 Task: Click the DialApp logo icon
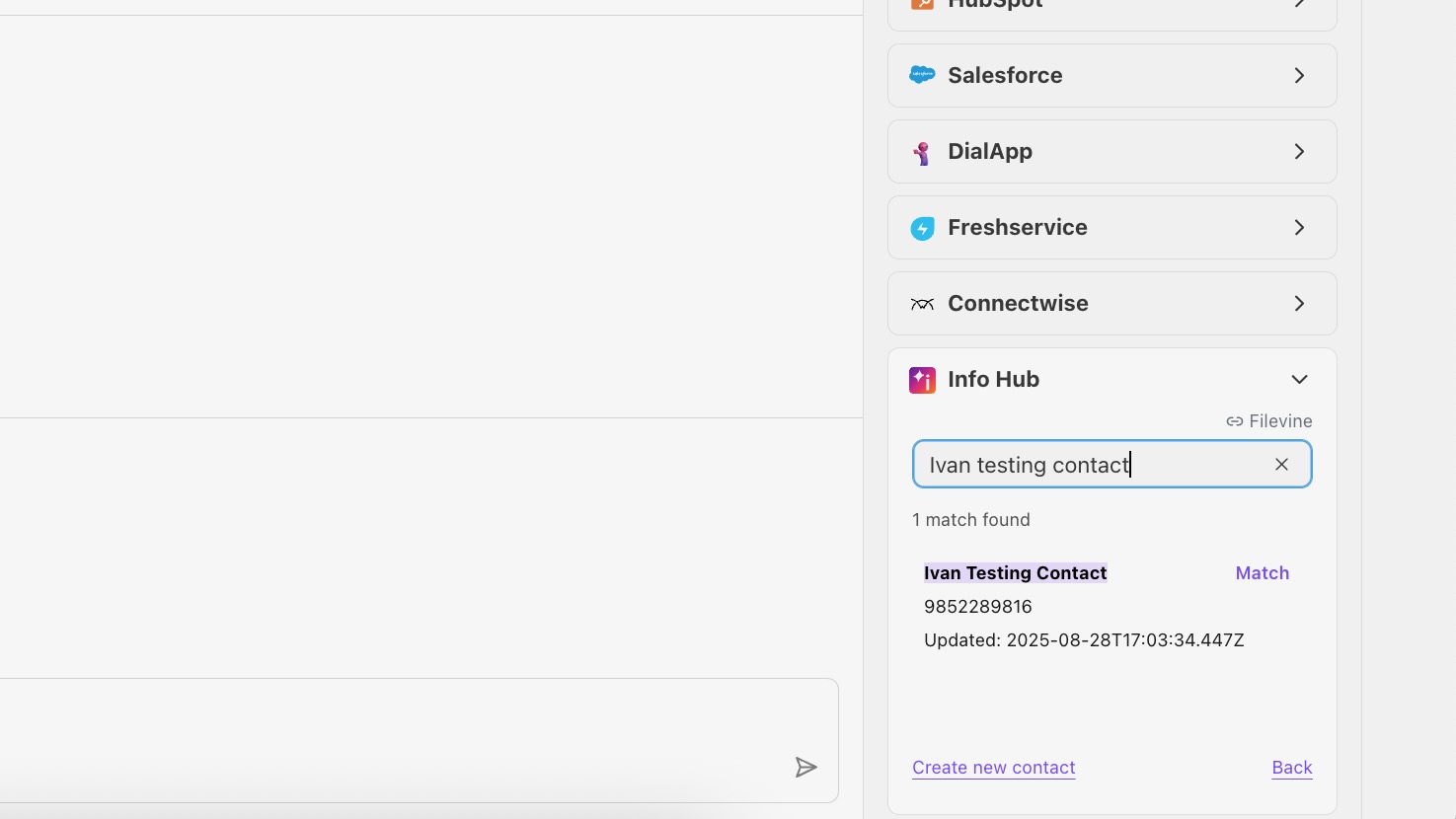click(922, 152)
